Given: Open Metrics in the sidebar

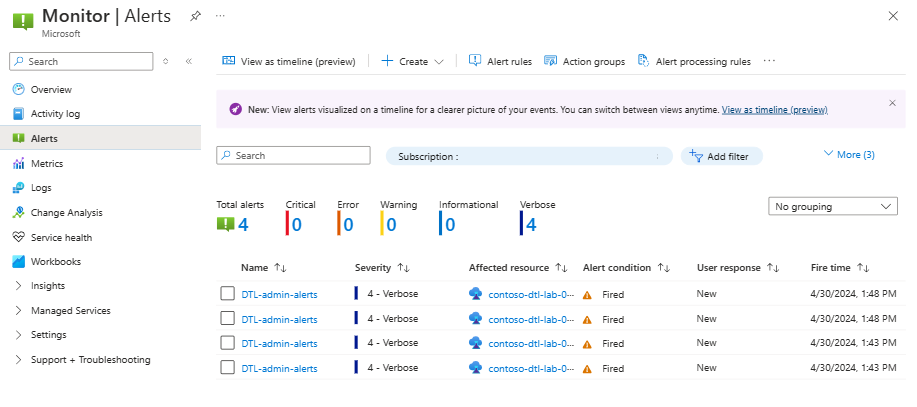Looking at the screenshot, I should 47,163.
